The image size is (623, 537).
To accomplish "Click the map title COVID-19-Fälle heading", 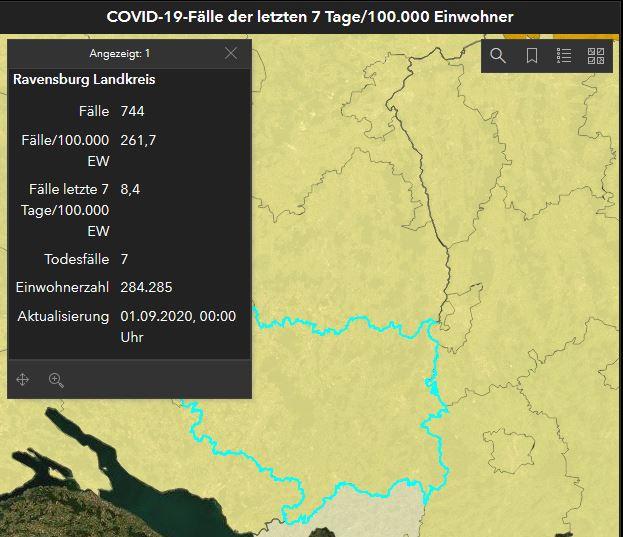I will pos(310,17).
